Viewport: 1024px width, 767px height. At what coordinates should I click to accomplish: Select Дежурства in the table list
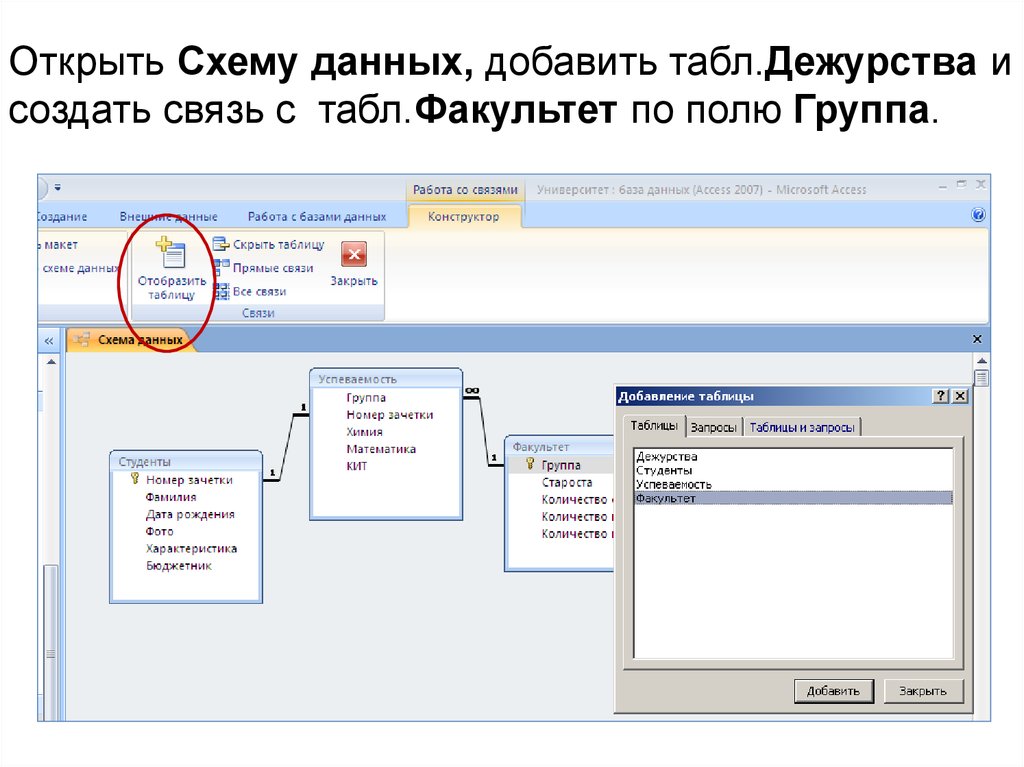(x=666, y=457)
